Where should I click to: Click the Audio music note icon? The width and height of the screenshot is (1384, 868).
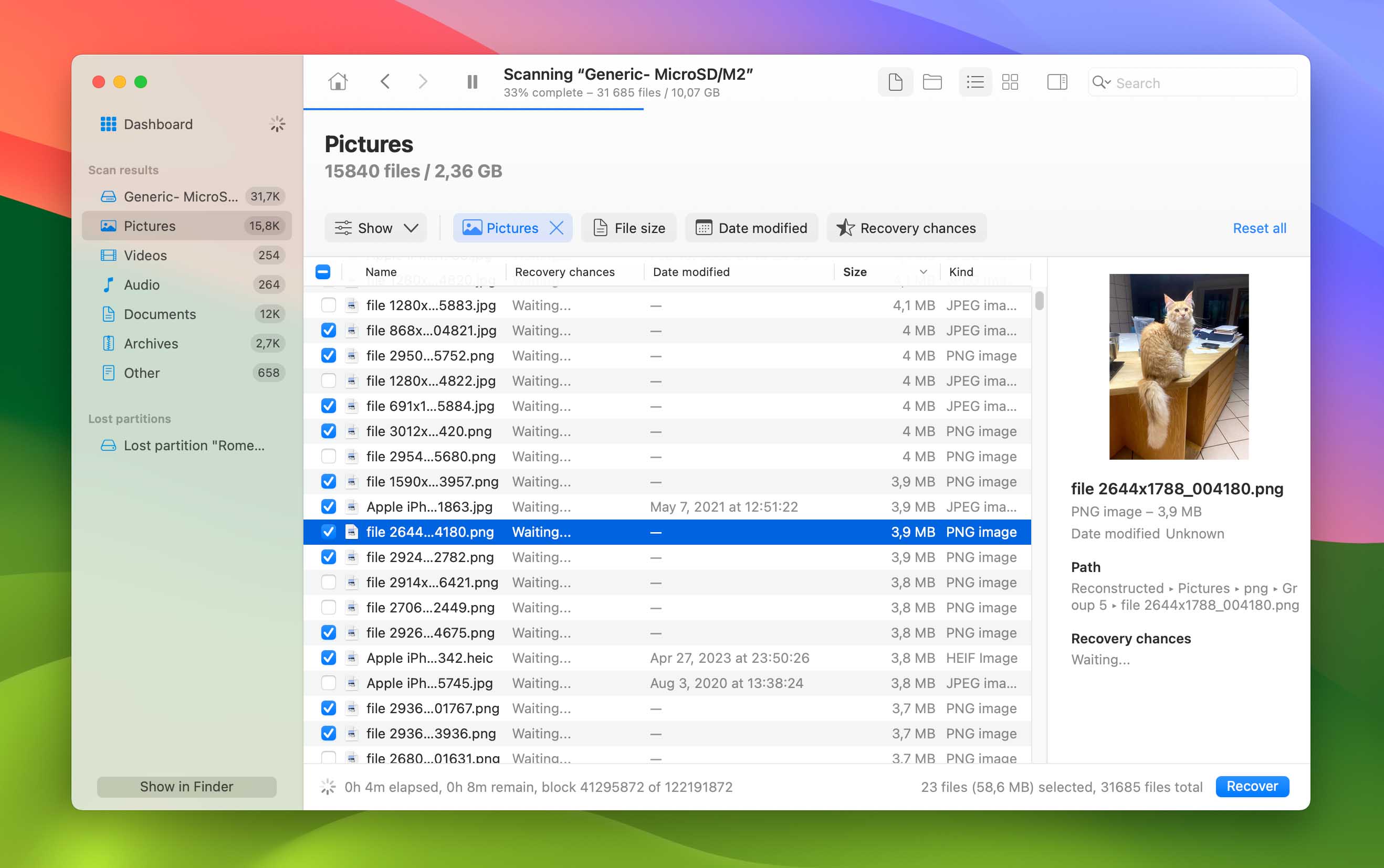[x=108, y=284]
